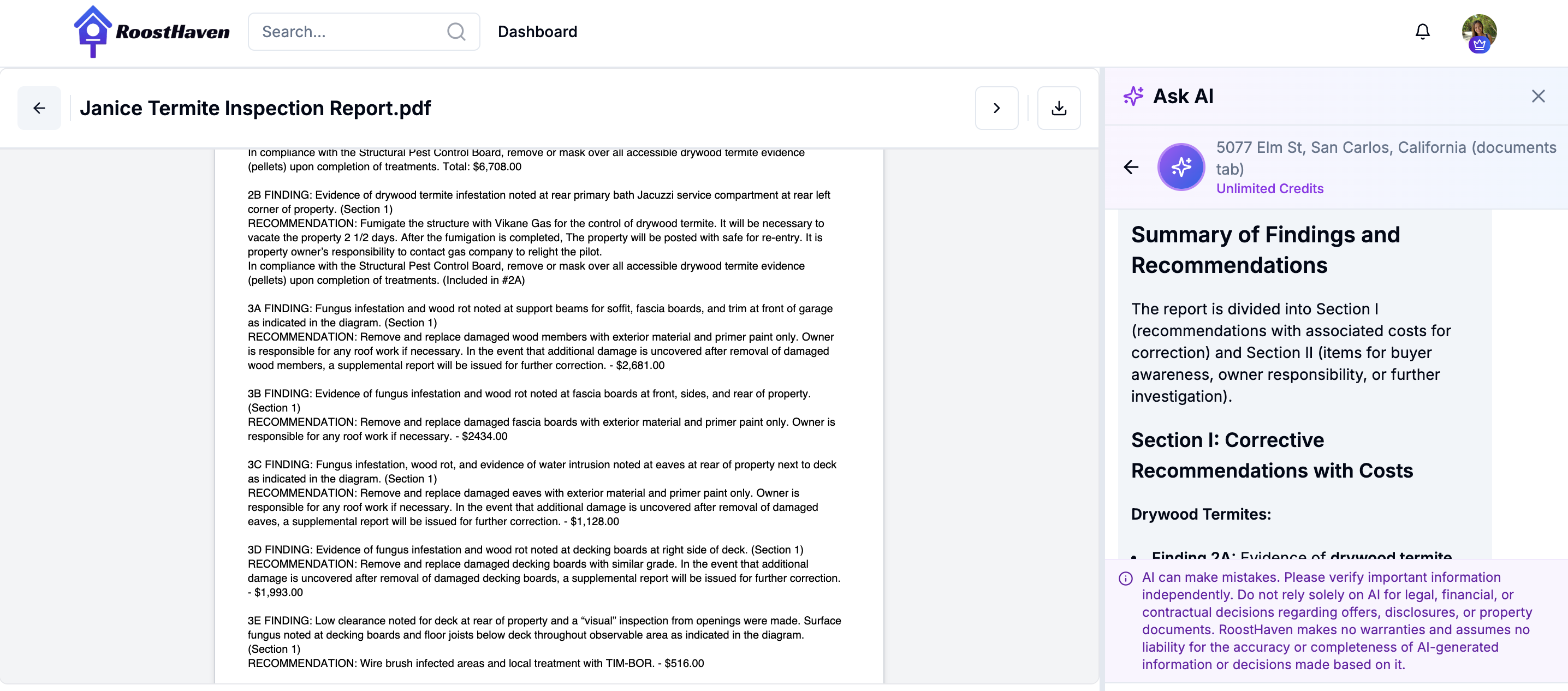Click the search magnifier icon
This screenshot has width=1568, height=691.
[456, 32]
